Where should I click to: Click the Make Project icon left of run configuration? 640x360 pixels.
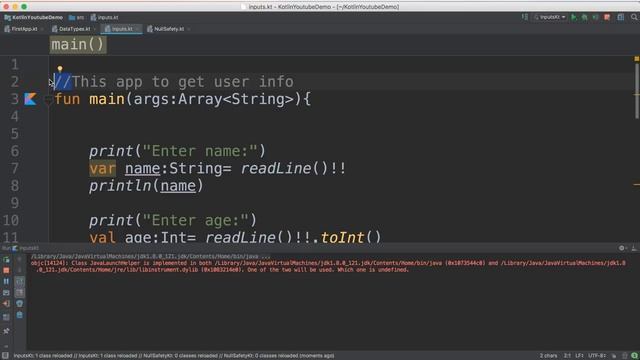click(x=524, y=17)
